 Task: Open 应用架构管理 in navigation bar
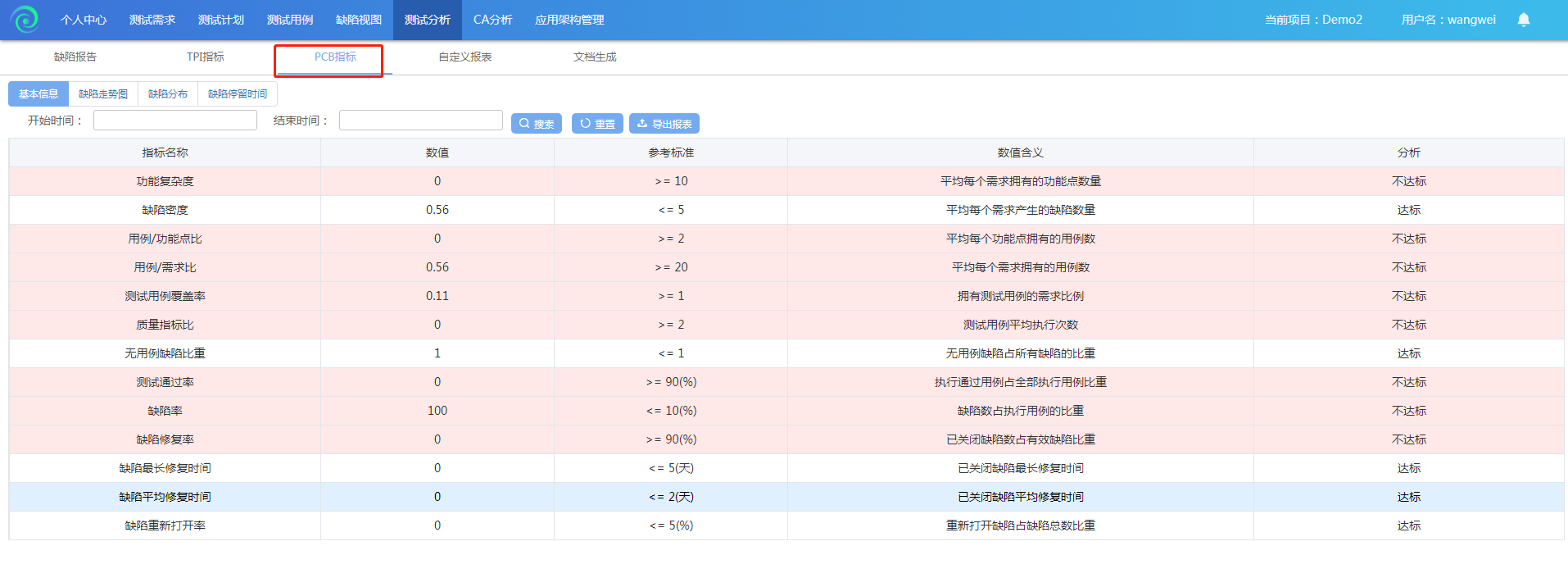pos(569,20)
